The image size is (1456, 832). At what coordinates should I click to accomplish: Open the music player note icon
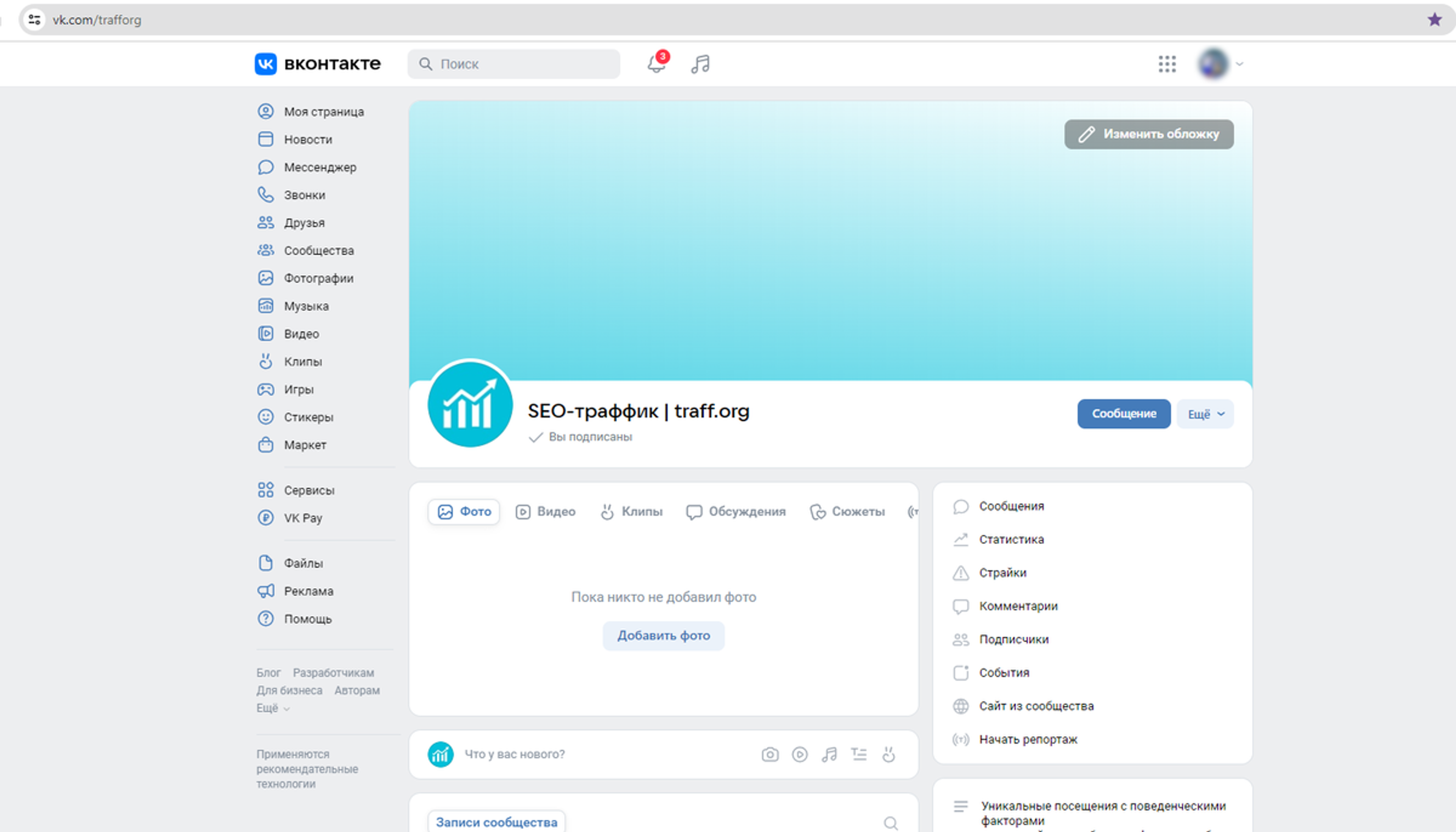click(700, 64)
